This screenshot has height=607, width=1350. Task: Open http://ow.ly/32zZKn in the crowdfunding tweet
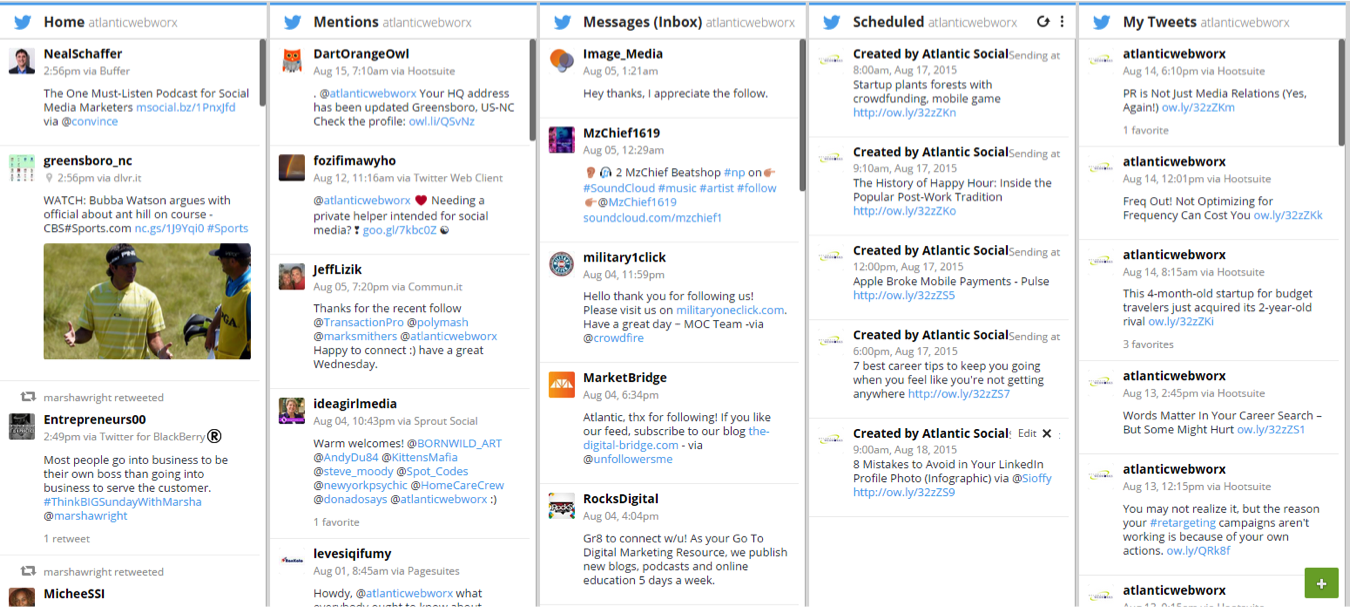pos(904,113)
